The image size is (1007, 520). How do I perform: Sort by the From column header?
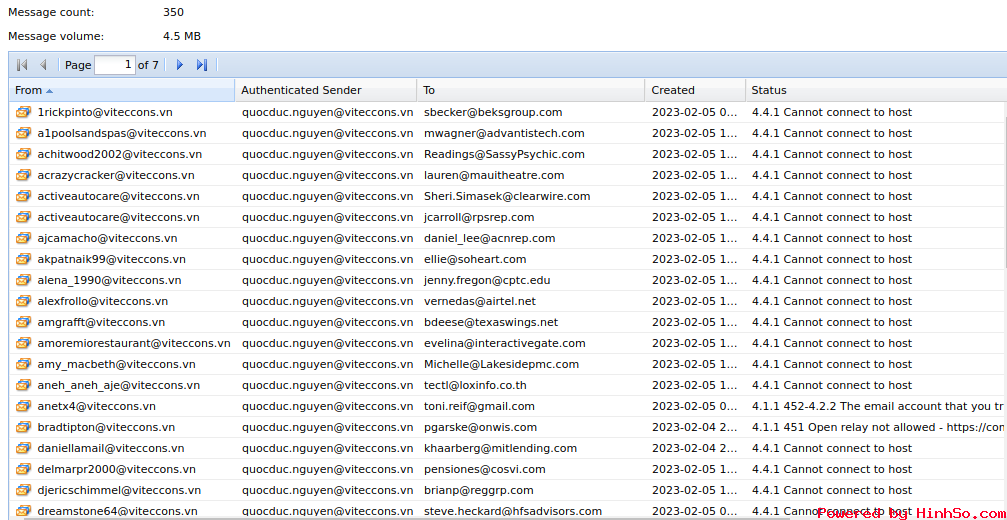(122, 91)
